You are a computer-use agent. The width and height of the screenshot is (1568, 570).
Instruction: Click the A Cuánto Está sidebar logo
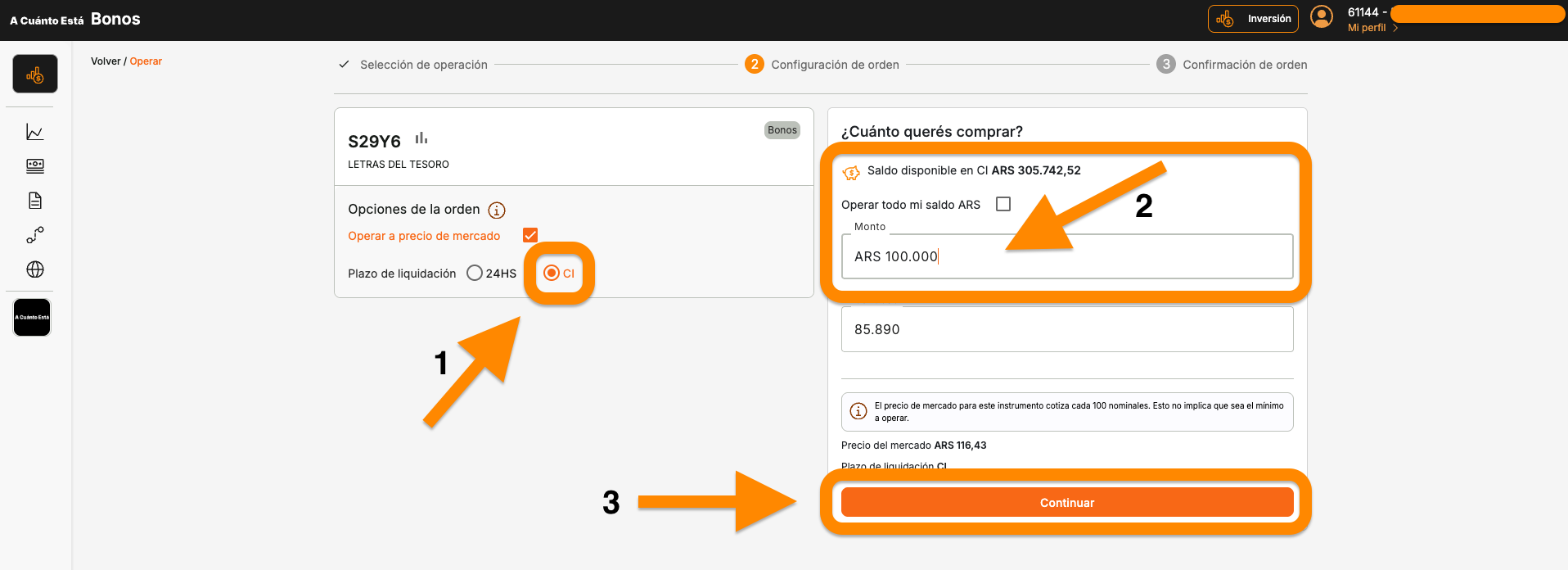click(32, 317)
